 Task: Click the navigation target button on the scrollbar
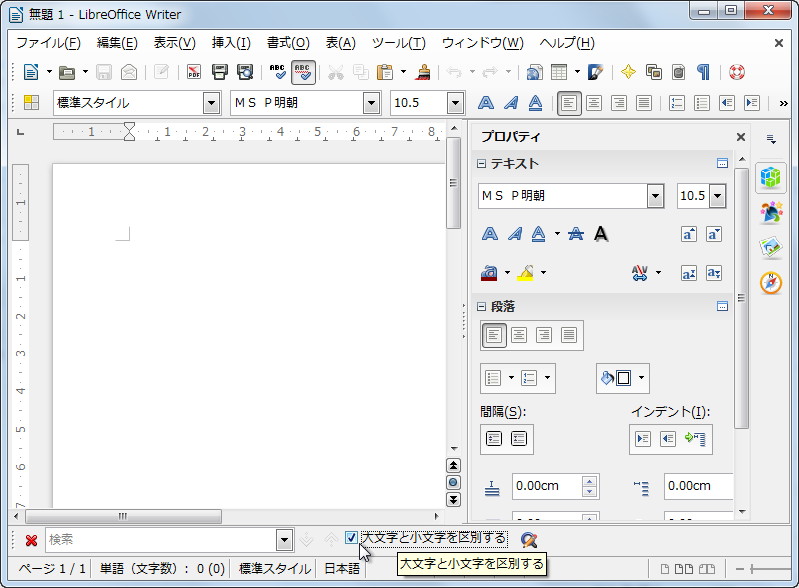pyautogui.click(x=454, y=483)
